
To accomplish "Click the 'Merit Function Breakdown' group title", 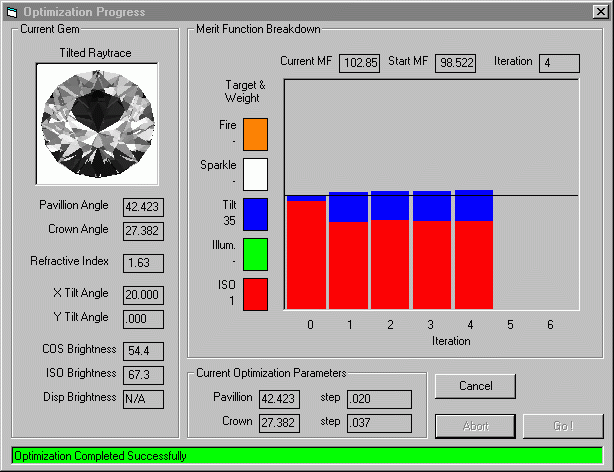I will 258,29.
